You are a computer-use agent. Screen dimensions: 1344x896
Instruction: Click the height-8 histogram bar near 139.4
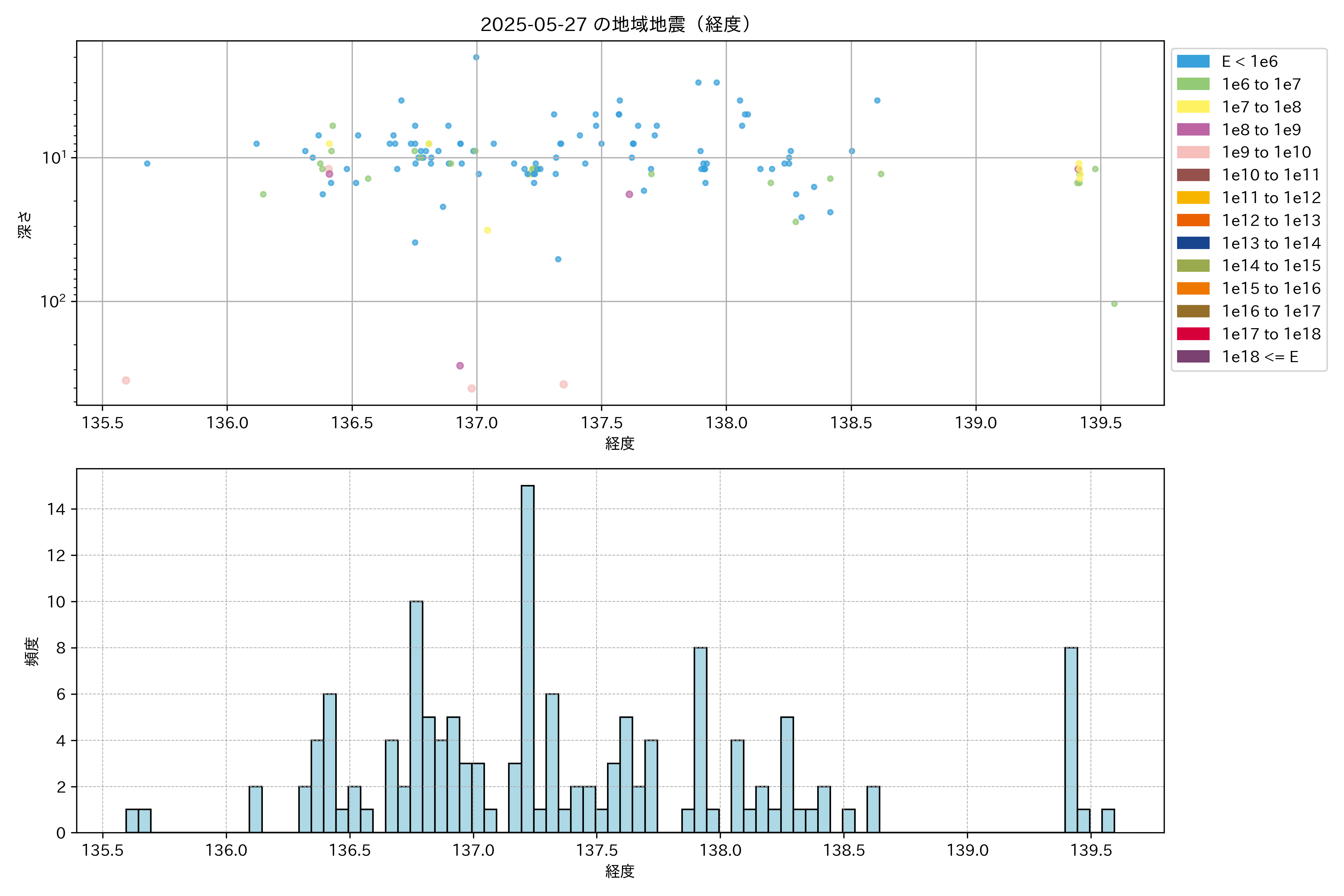(x=1071, y=740)
